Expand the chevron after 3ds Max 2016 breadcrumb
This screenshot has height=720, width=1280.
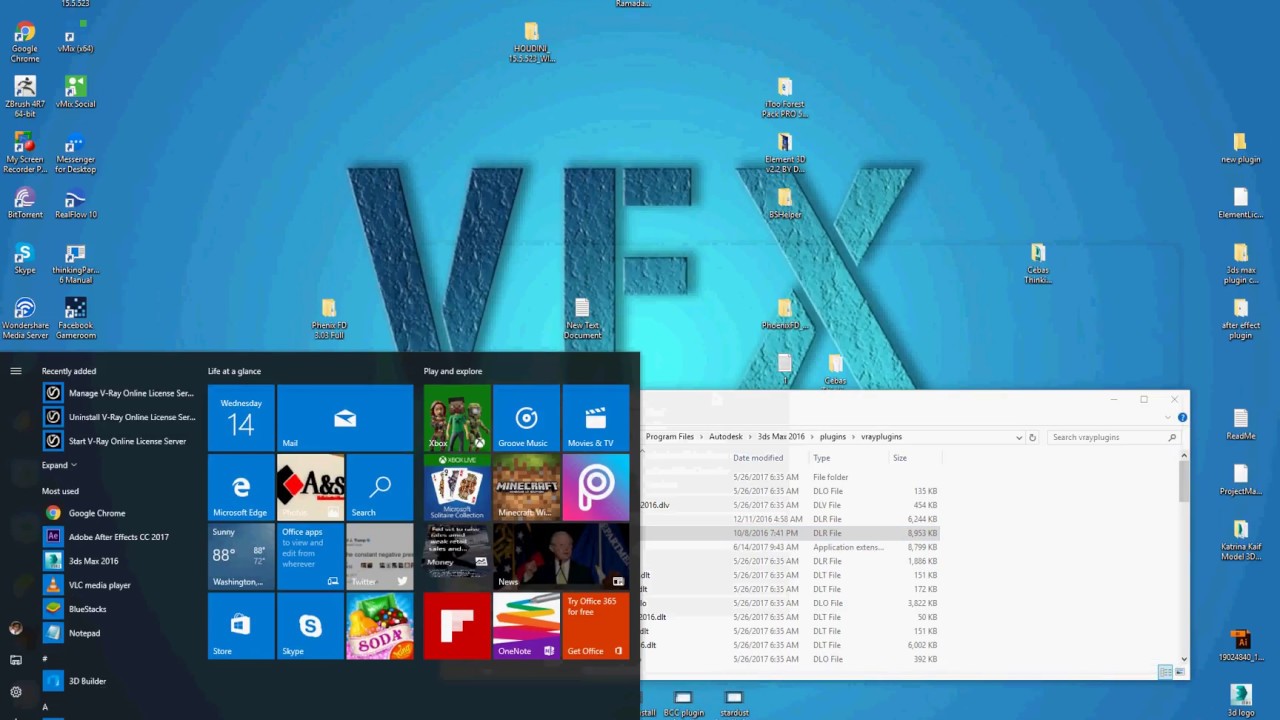(x=812, y=437)
